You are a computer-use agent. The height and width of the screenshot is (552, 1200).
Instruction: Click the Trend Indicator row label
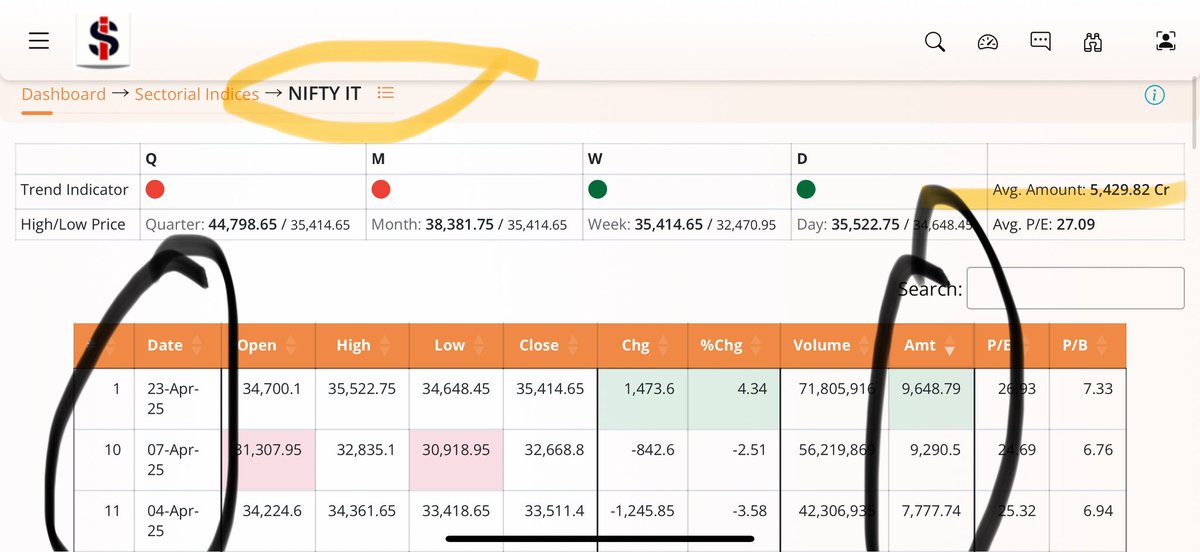click(75, 189)
